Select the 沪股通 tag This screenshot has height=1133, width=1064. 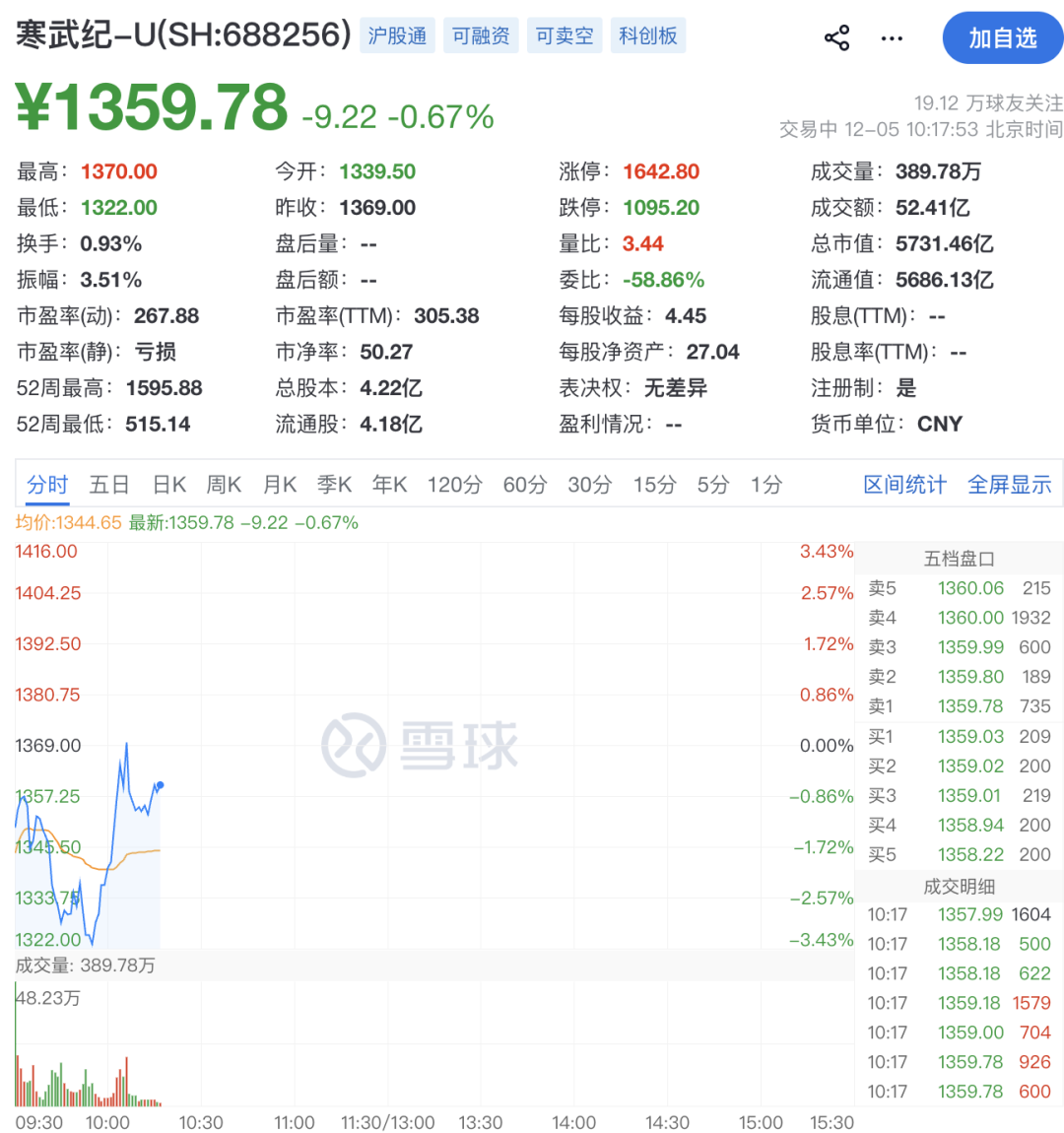397,36
